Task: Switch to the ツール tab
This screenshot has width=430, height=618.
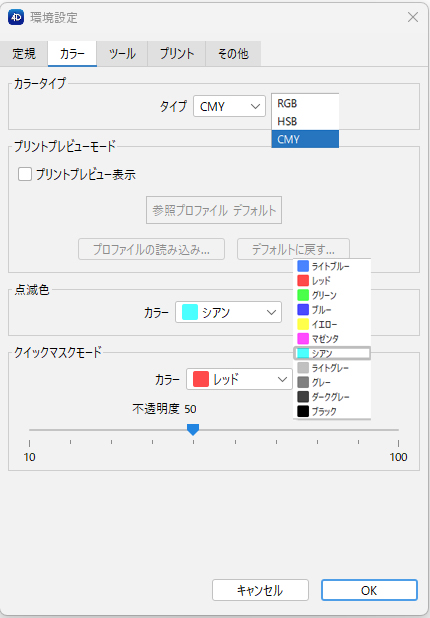Action: [x=122, y=54]
